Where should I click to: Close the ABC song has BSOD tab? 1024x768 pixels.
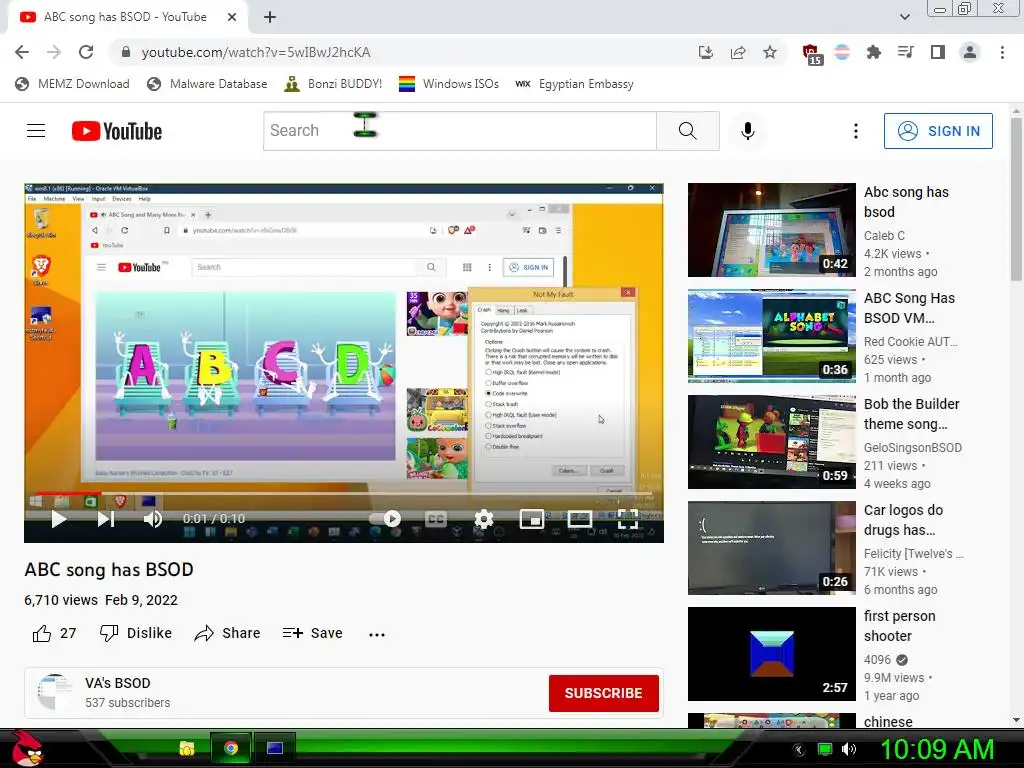[232, 17]
